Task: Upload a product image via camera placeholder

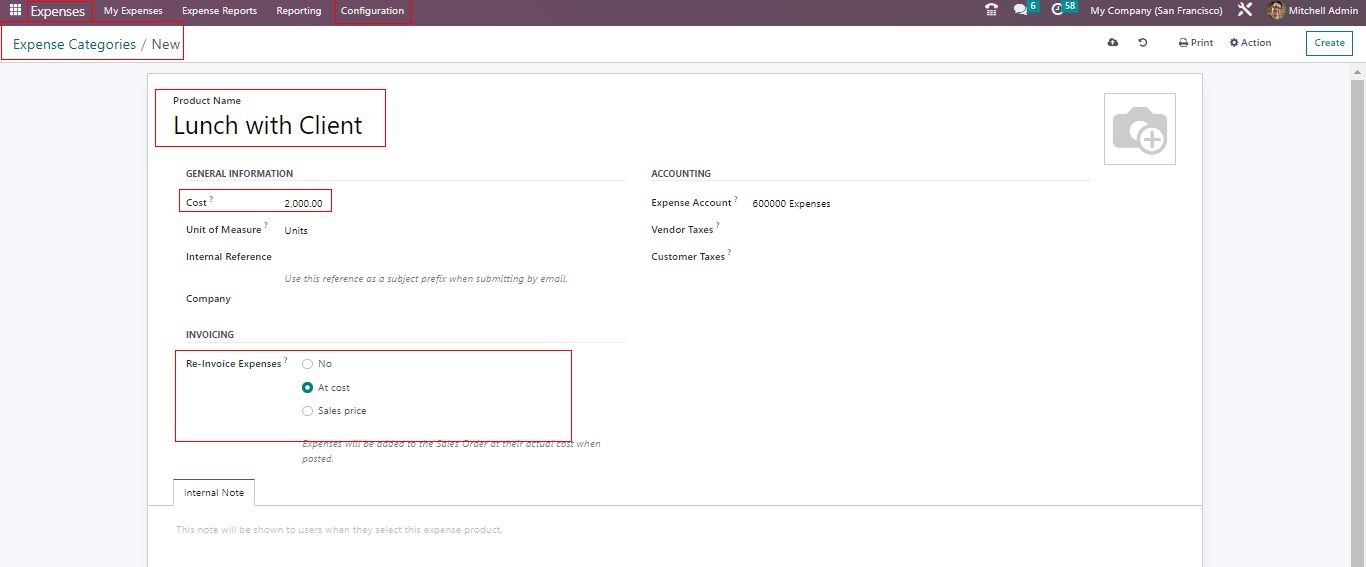Action: (x=1139, y=129)
